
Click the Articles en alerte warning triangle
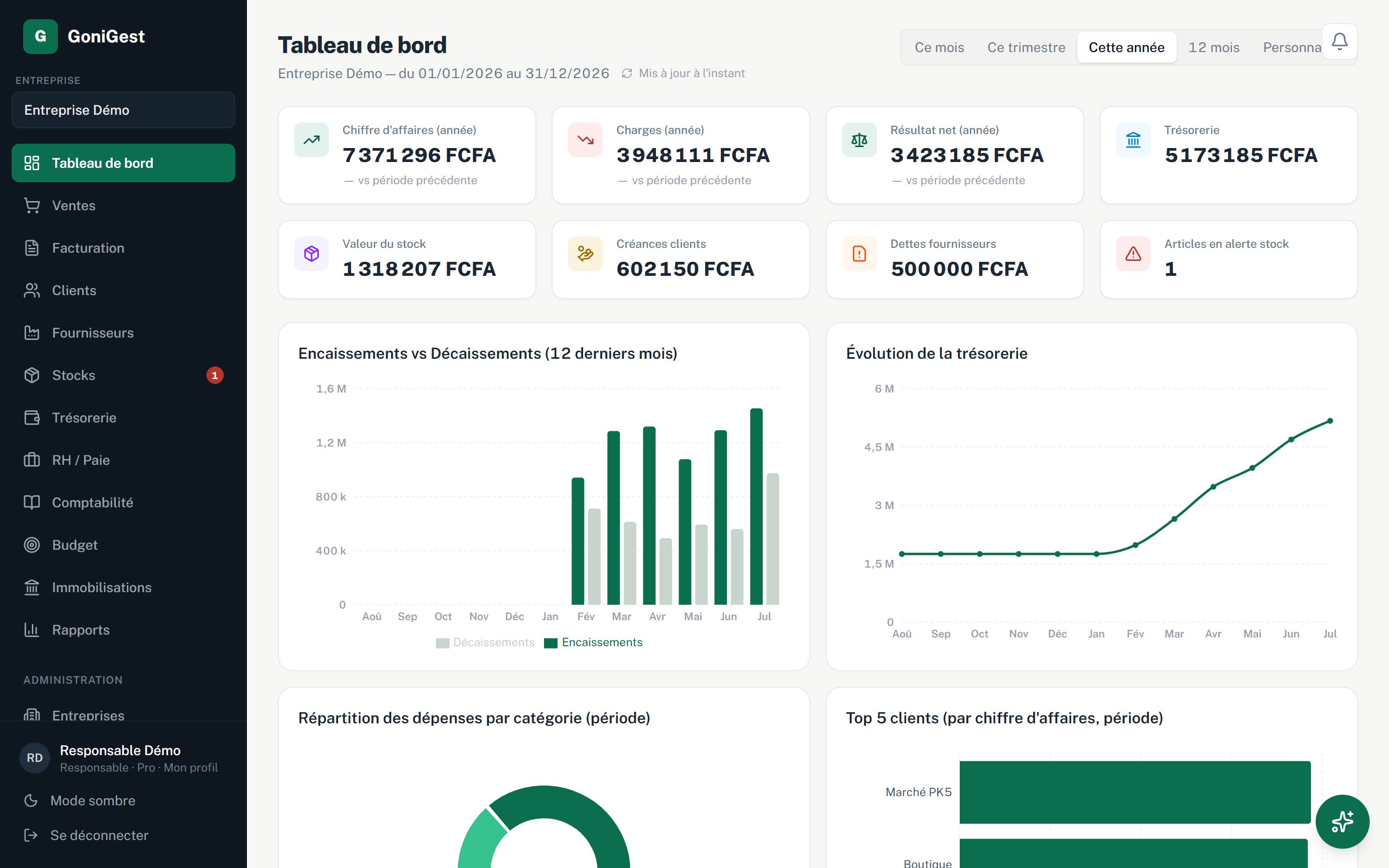[1133, 254]
